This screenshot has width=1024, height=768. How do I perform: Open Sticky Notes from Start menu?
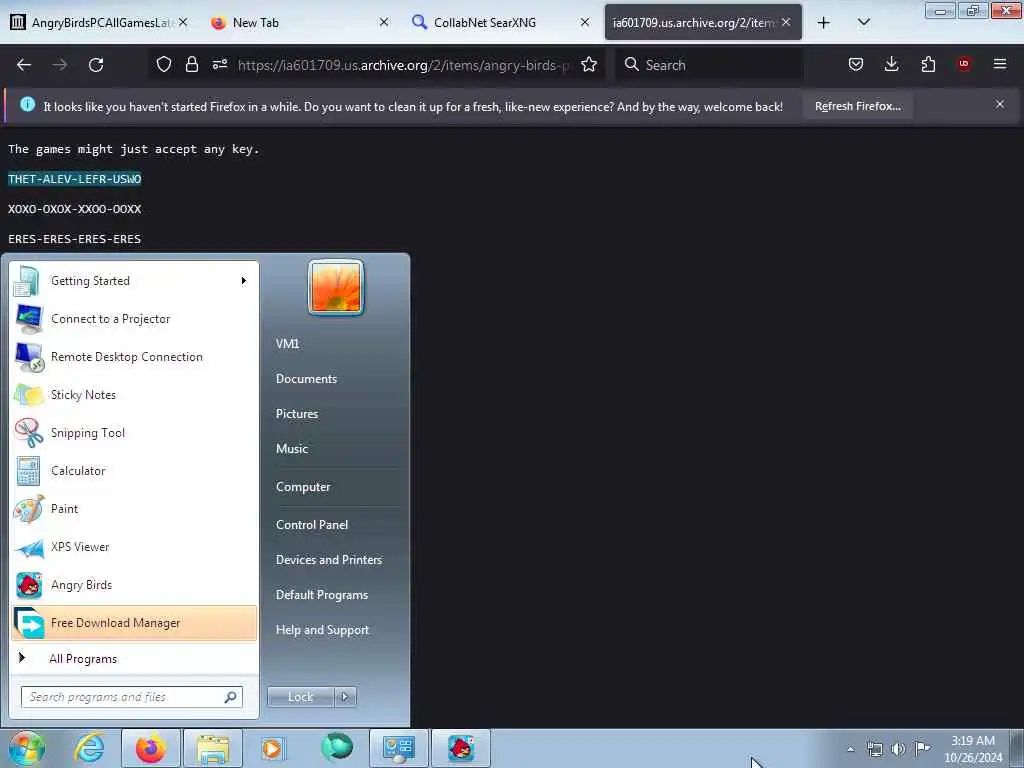(x=134, y=394)
